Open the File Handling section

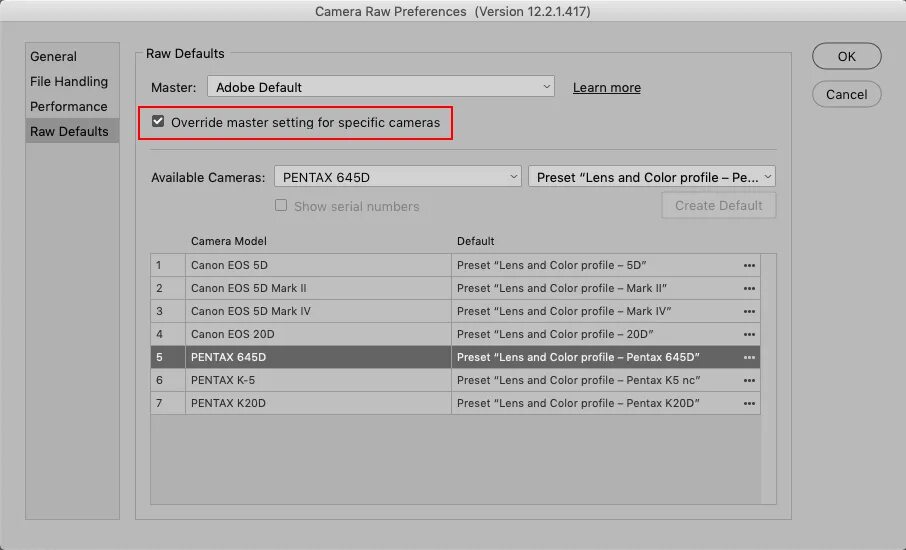(69, 82)
